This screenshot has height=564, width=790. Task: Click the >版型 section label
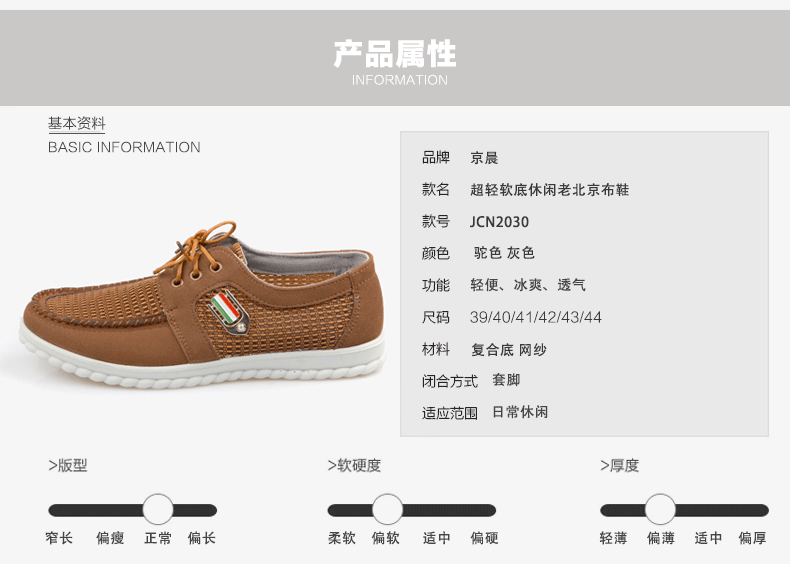click(x=68, y=465)
